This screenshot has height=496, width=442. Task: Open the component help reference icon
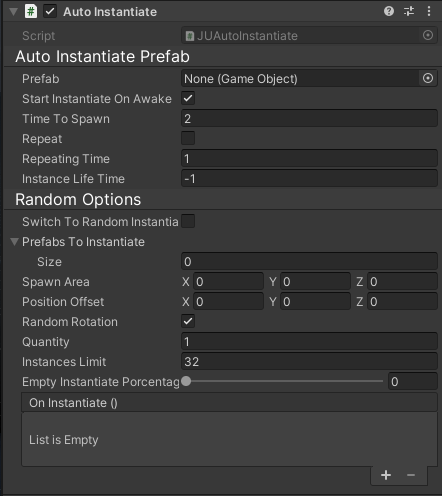click(389, 11)
